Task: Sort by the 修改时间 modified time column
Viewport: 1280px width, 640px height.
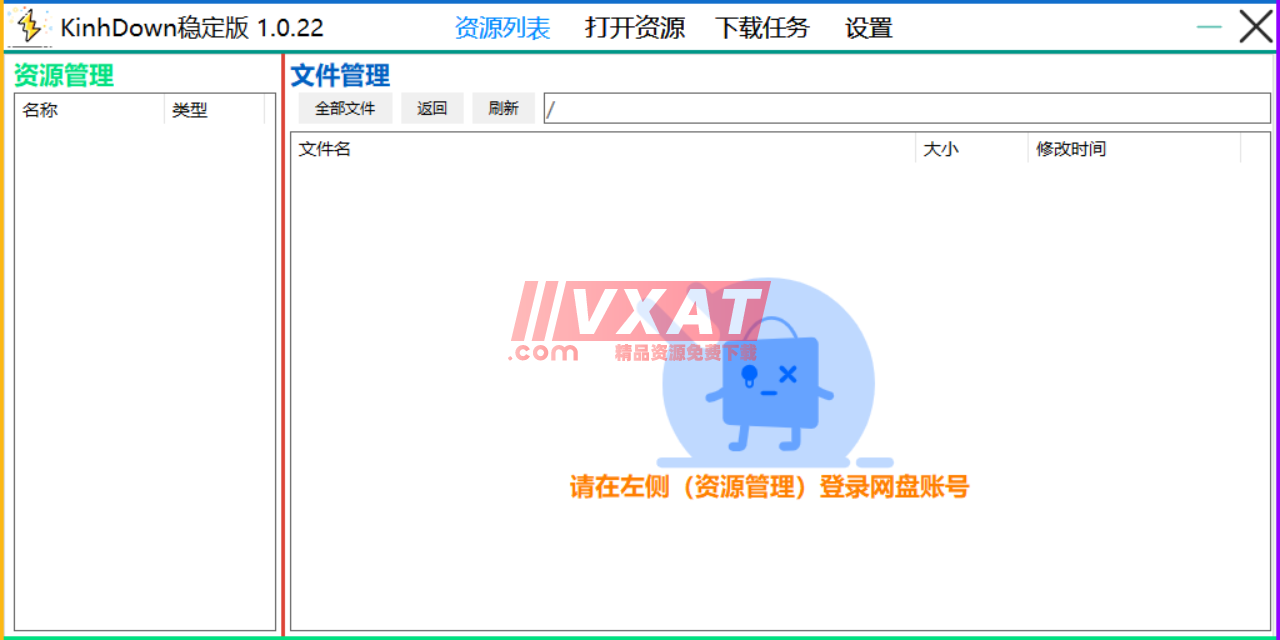Action: point(1070,148)
